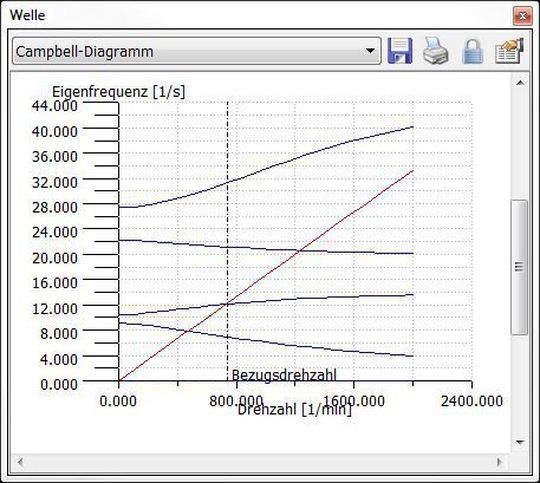Click the horizontal scrollbar left arrow
Screen dimensions: 540x483
point(20,462)
